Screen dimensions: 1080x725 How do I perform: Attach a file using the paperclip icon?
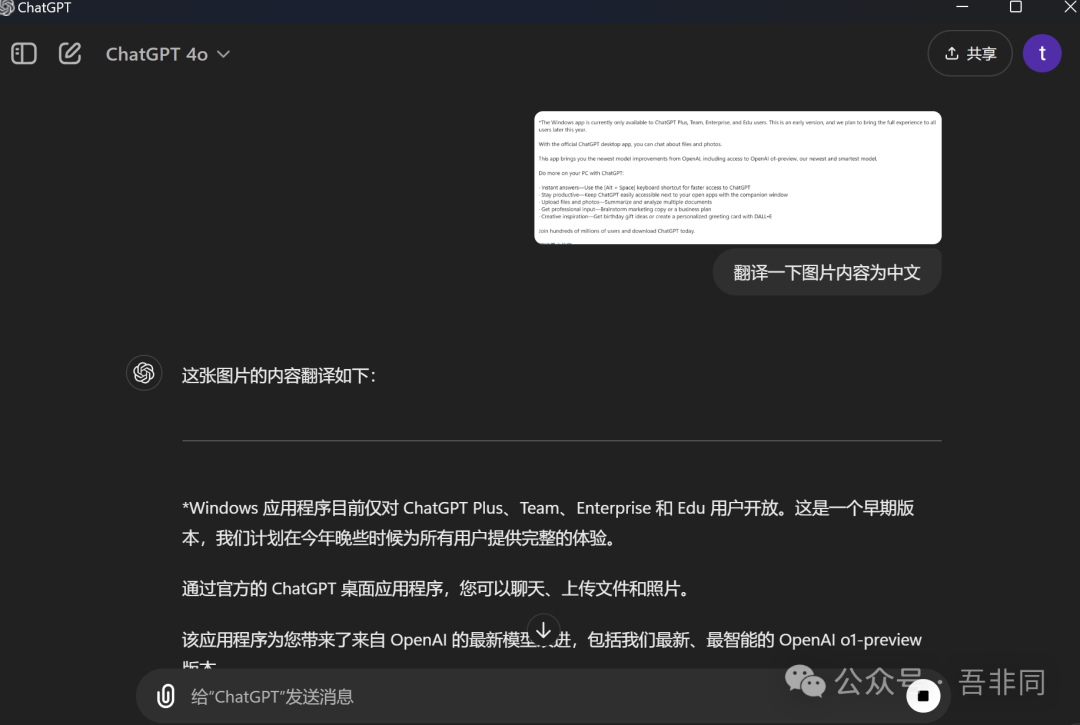(166, 696)
